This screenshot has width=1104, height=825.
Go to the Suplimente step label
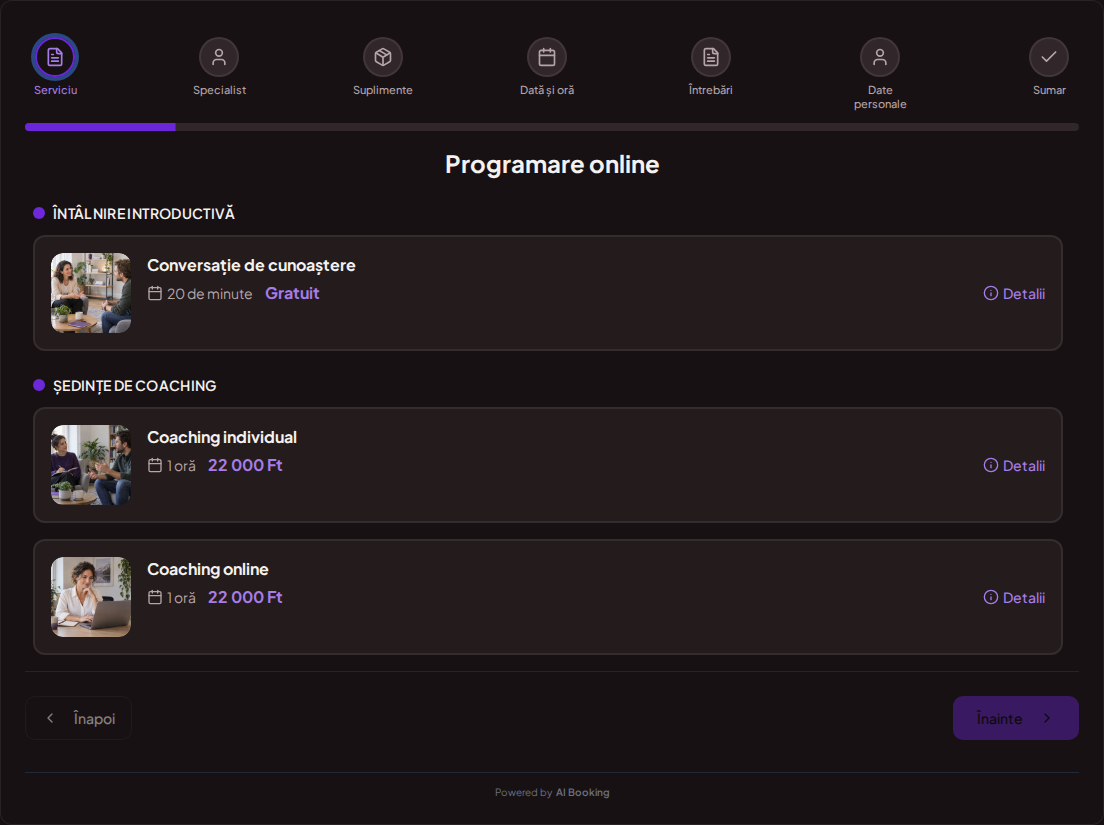383,90
